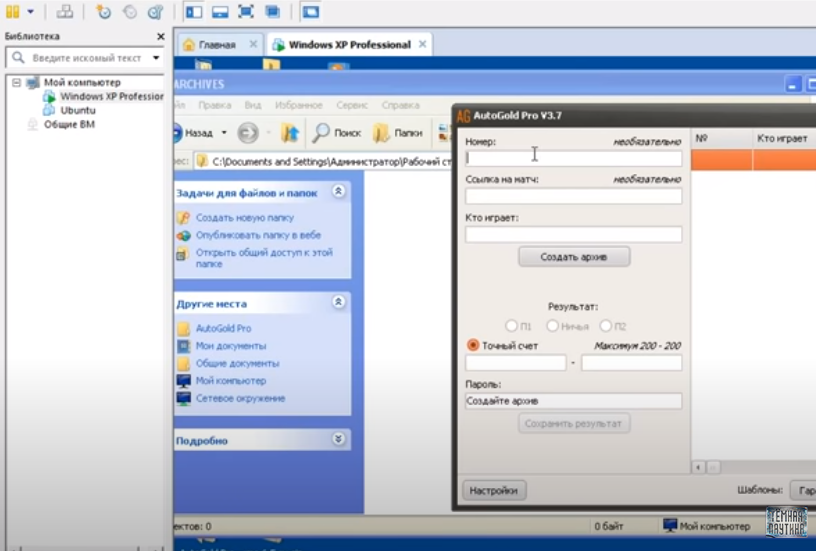This screenshot has width=816, height=551.
Task: Select the Ничья result radio button
Action: (553, 326)
